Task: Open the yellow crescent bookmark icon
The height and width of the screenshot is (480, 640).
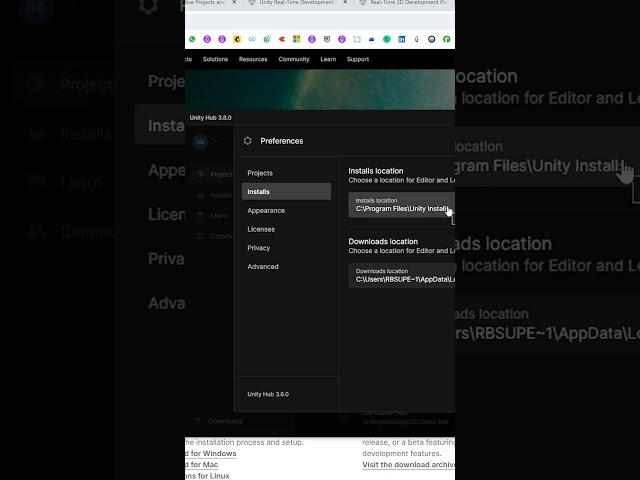Action: pos(237,39)
